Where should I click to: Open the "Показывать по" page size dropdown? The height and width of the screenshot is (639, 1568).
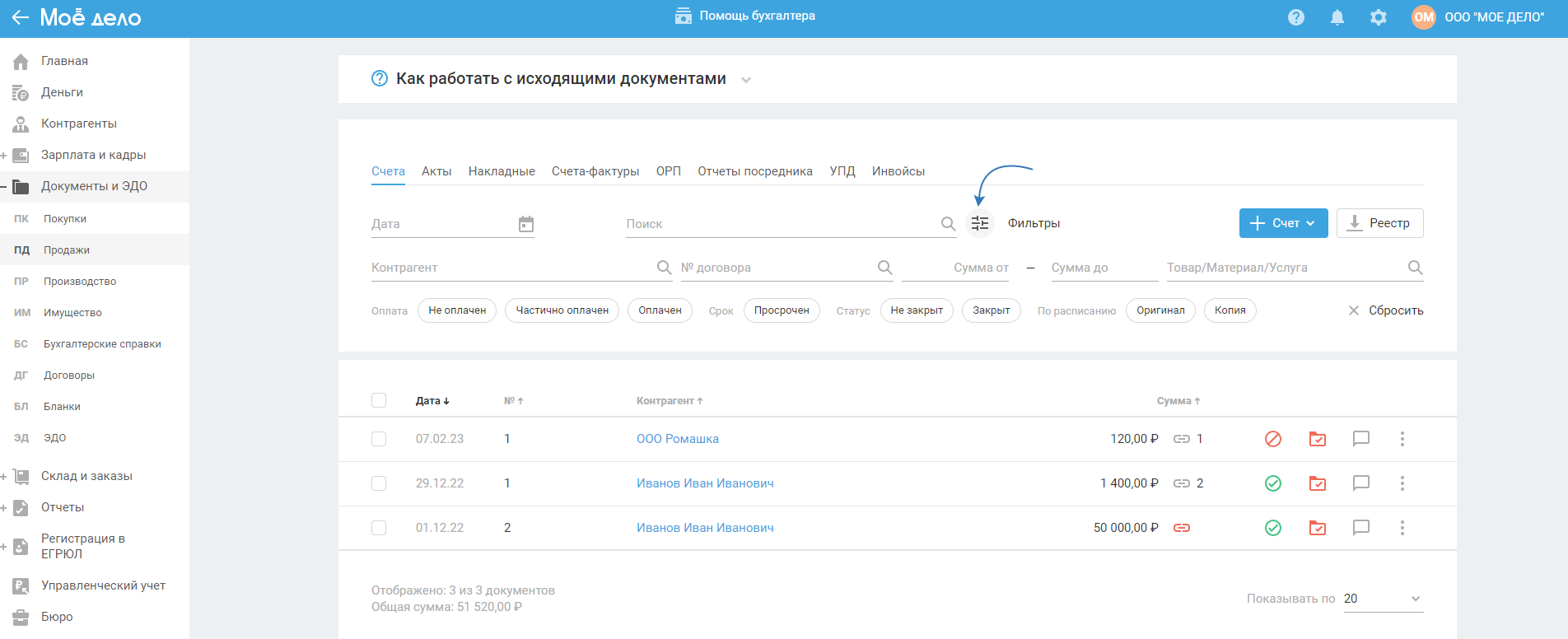coord(1383,599)
